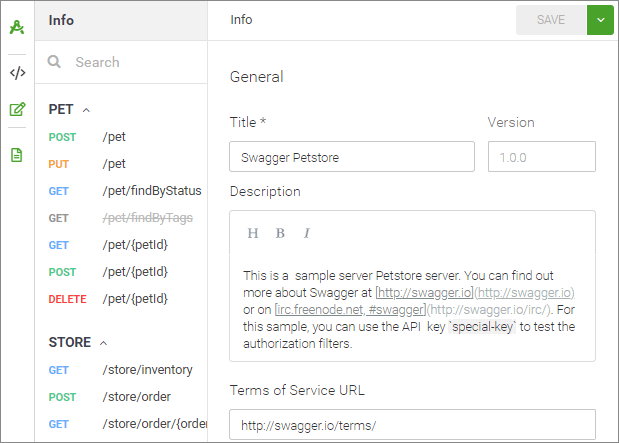Toggle italic in Description editor

coord(306,233)
